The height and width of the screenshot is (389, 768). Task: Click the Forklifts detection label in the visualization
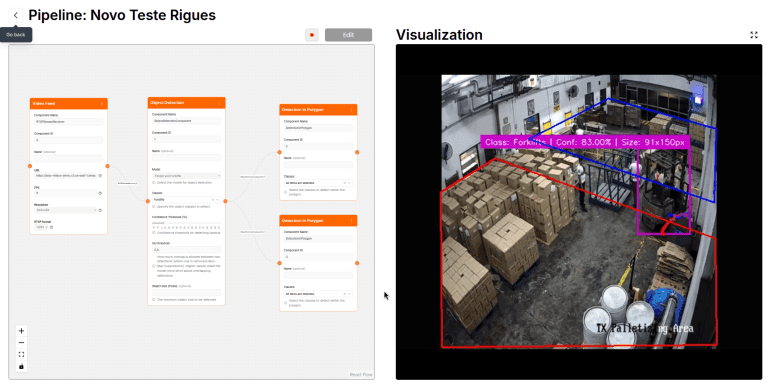pos(585,142)
